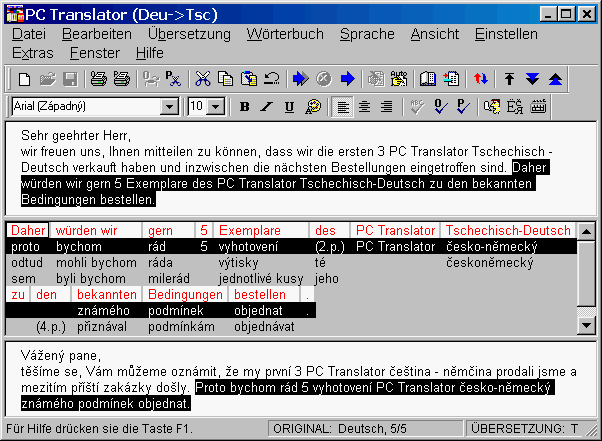Screen dimensions: 602x441
Task: Expand the font size 10 dropdown
Action: click(216, 107)
